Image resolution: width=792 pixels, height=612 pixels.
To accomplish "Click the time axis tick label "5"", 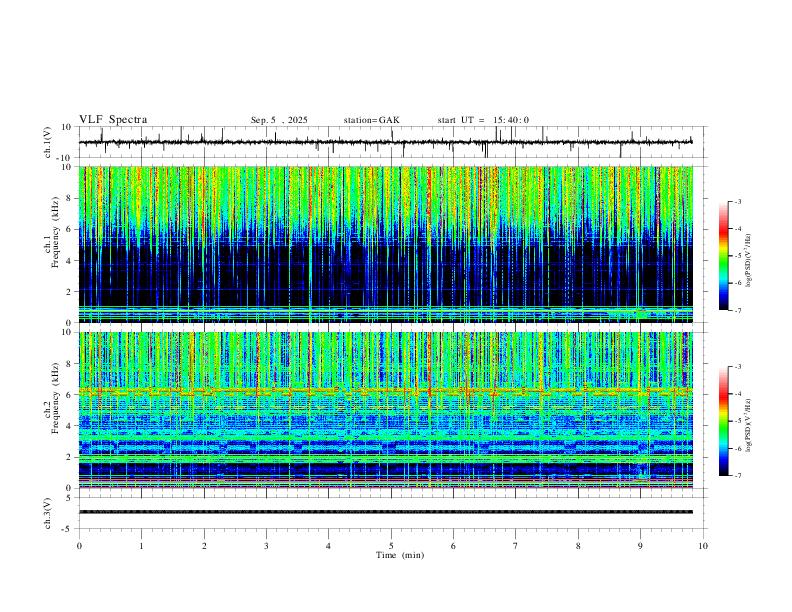I will (x=391, y=546).
